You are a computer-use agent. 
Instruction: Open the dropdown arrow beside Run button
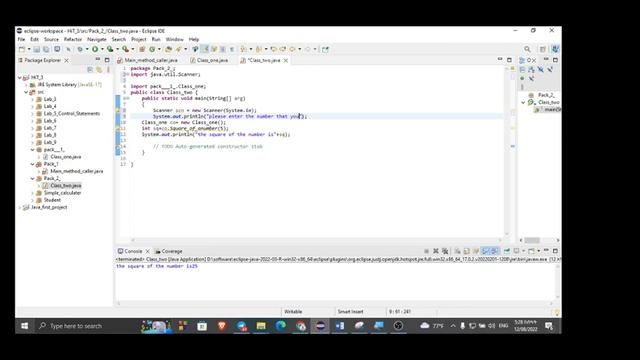pos(102,49)
